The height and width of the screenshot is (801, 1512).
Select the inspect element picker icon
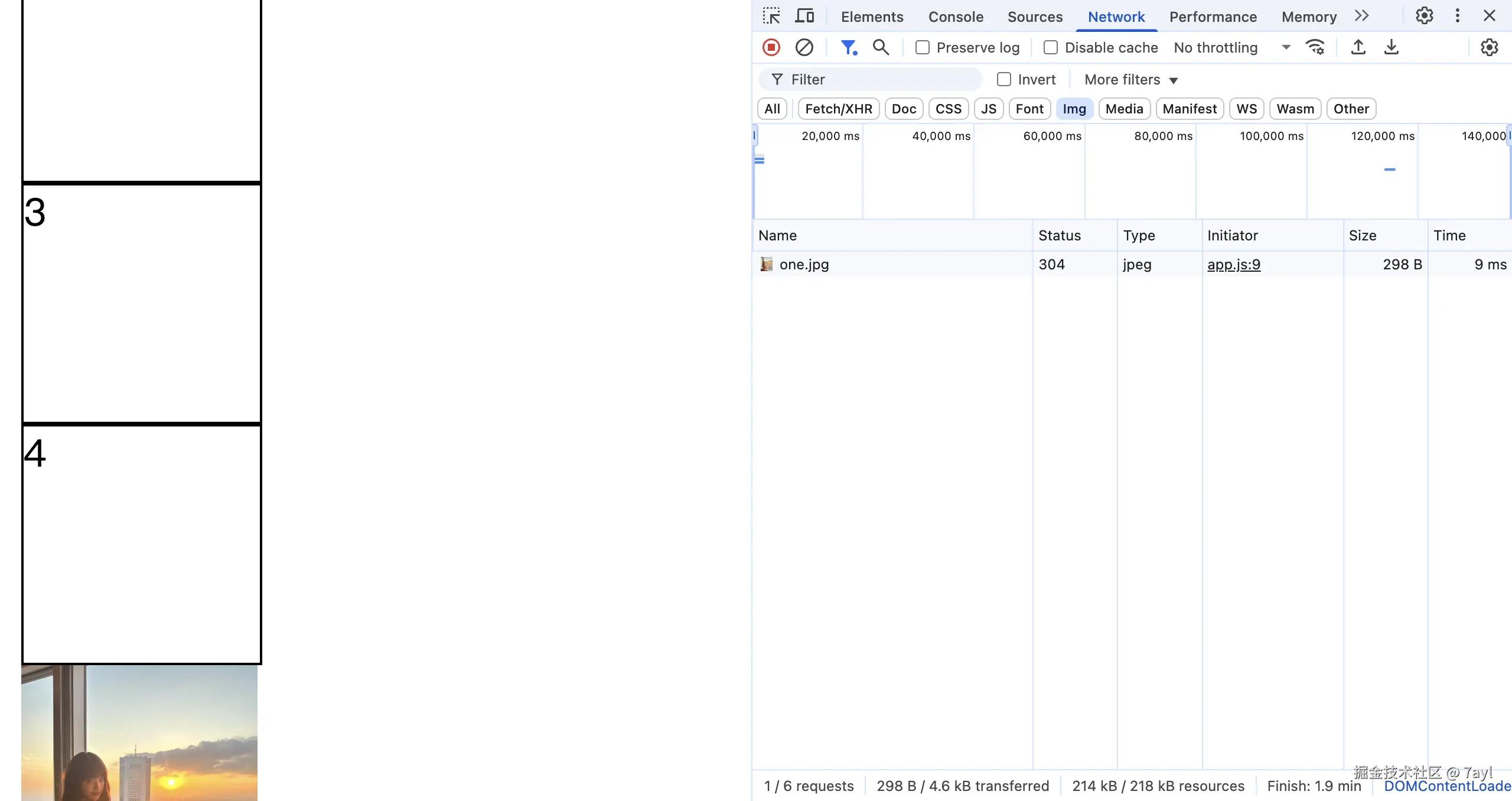(771, 16)
